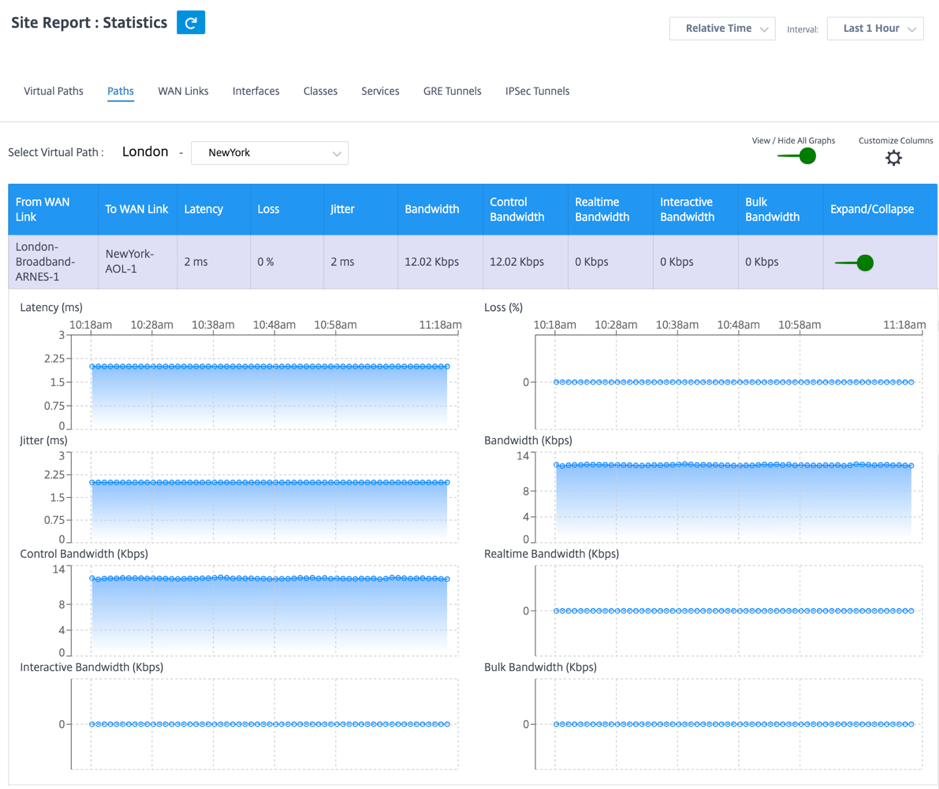Viewport: 939px width, 789px height.
Task: Click the Expand/Collapse column header
Action: pos(880,210)
